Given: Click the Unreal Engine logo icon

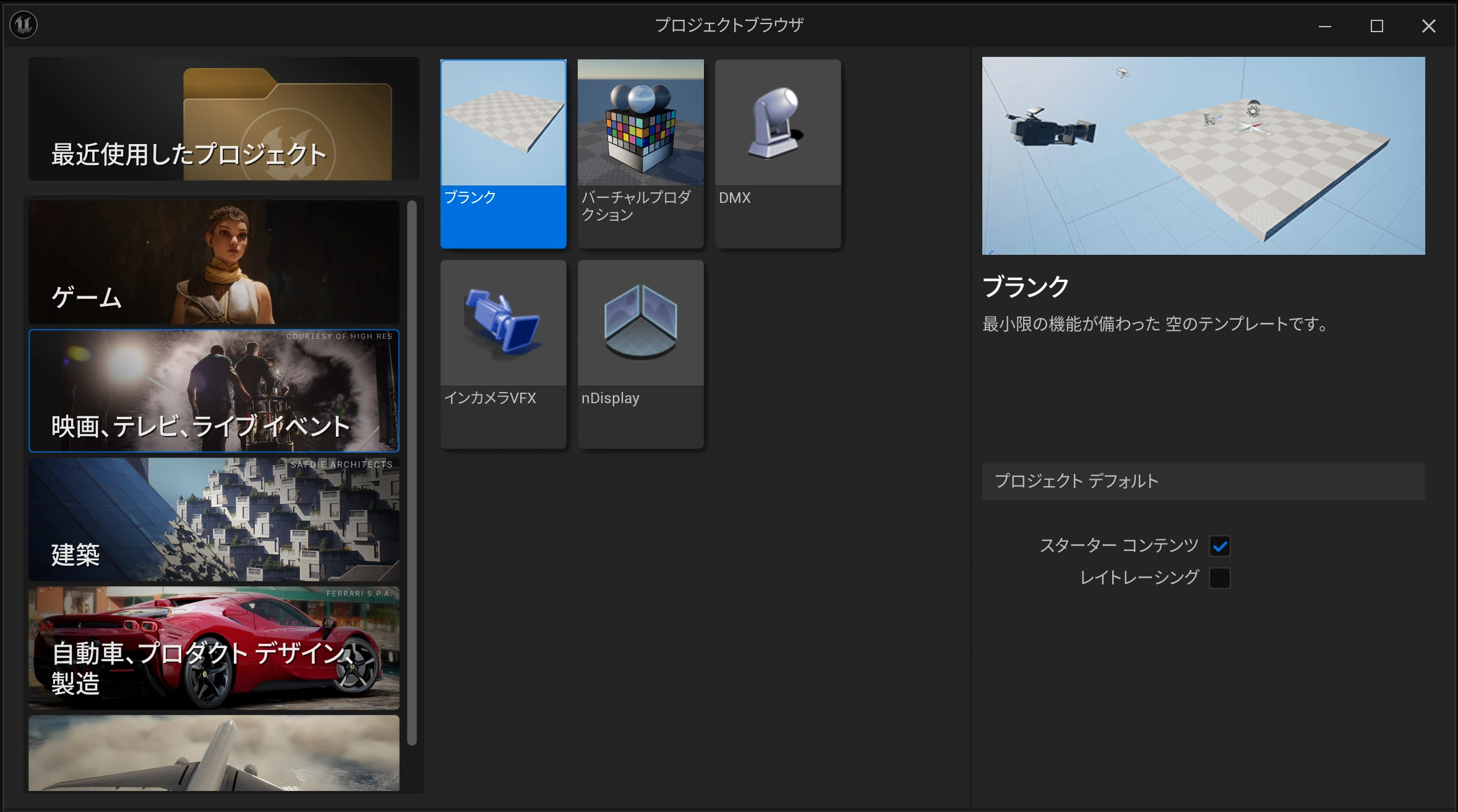Looking at the screenshot, I should [24, 25].
